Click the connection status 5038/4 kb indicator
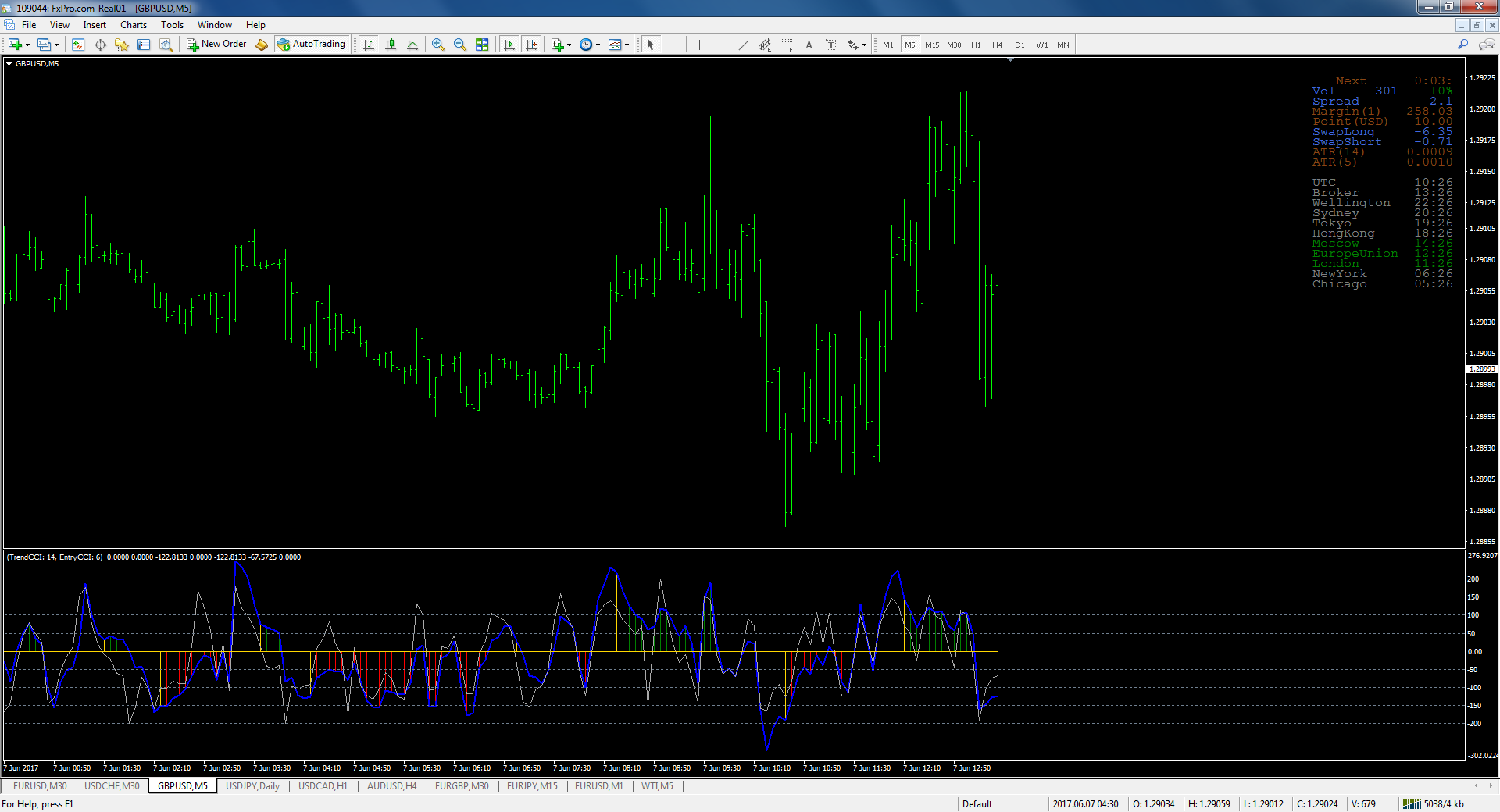The image size is (1500, 812). click(1434, 804)
